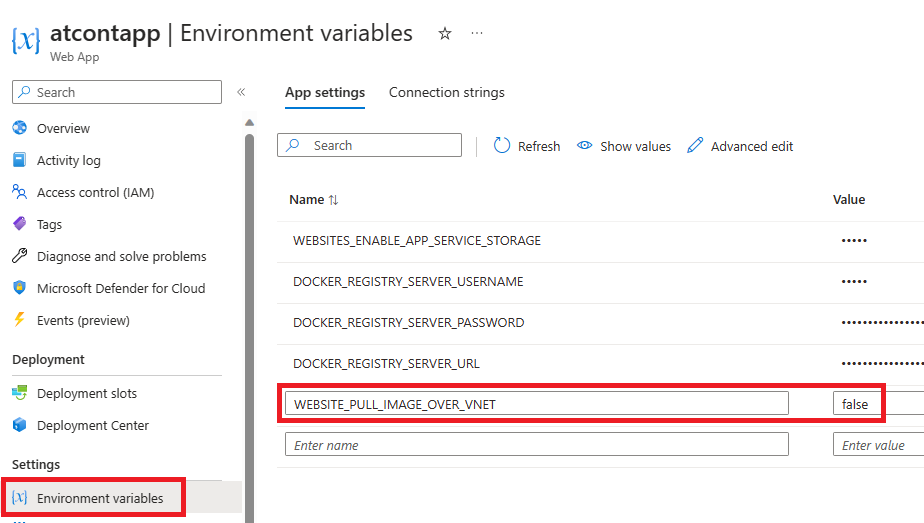The image size is (924, 523).
Task: Select WEBSITES_ENABLE_APP_SERVICE_STORAGE setting
Action: pos(417,240)
